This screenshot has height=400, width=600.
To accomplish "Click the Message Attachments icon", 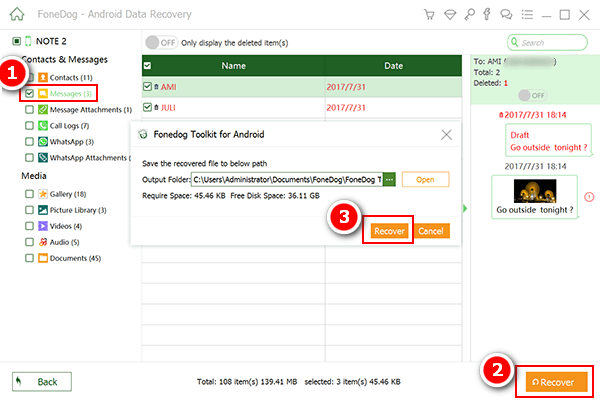I will [x=43, y=110].
